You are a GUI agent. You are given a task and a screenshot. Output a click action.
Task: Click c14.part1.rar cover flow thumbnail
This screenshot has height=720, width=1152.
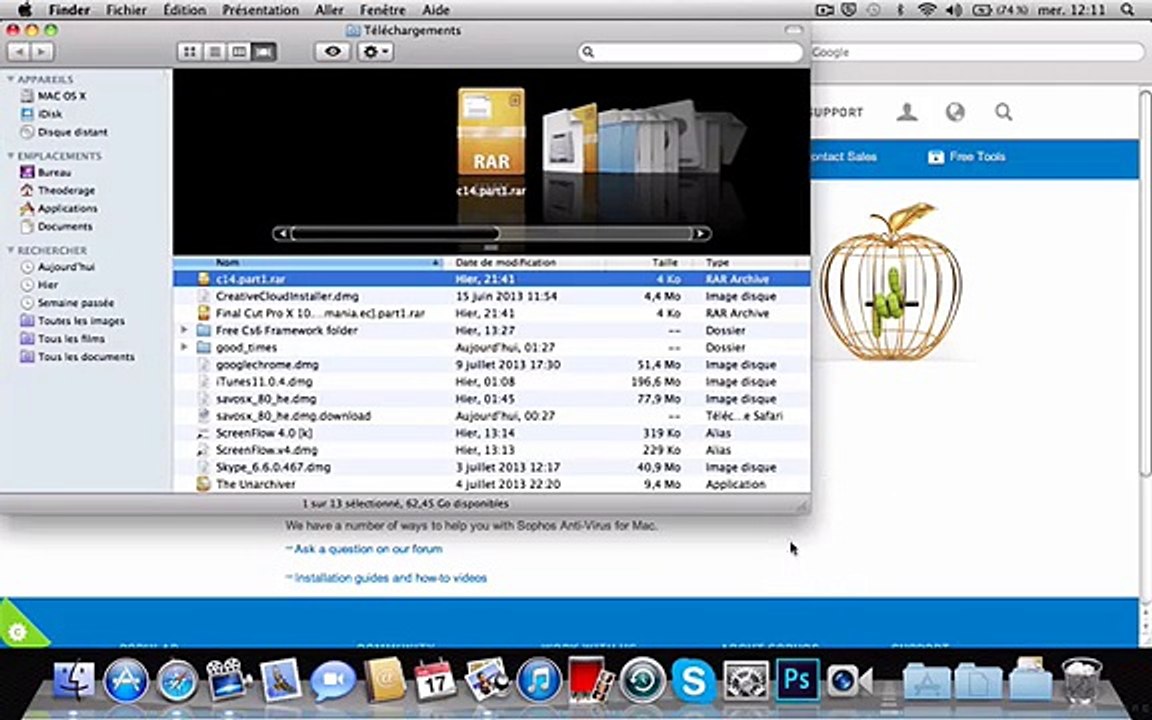(492, 132)
